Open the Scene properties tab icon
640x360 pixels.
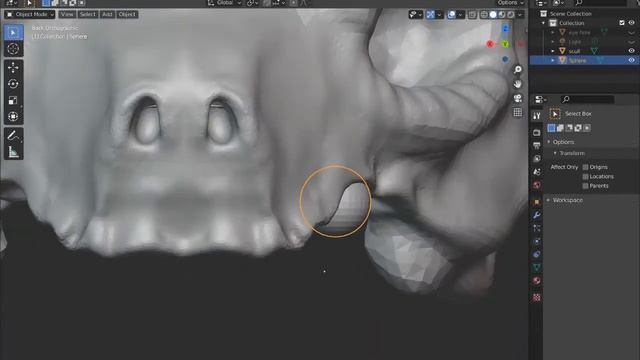pos(536,172)
